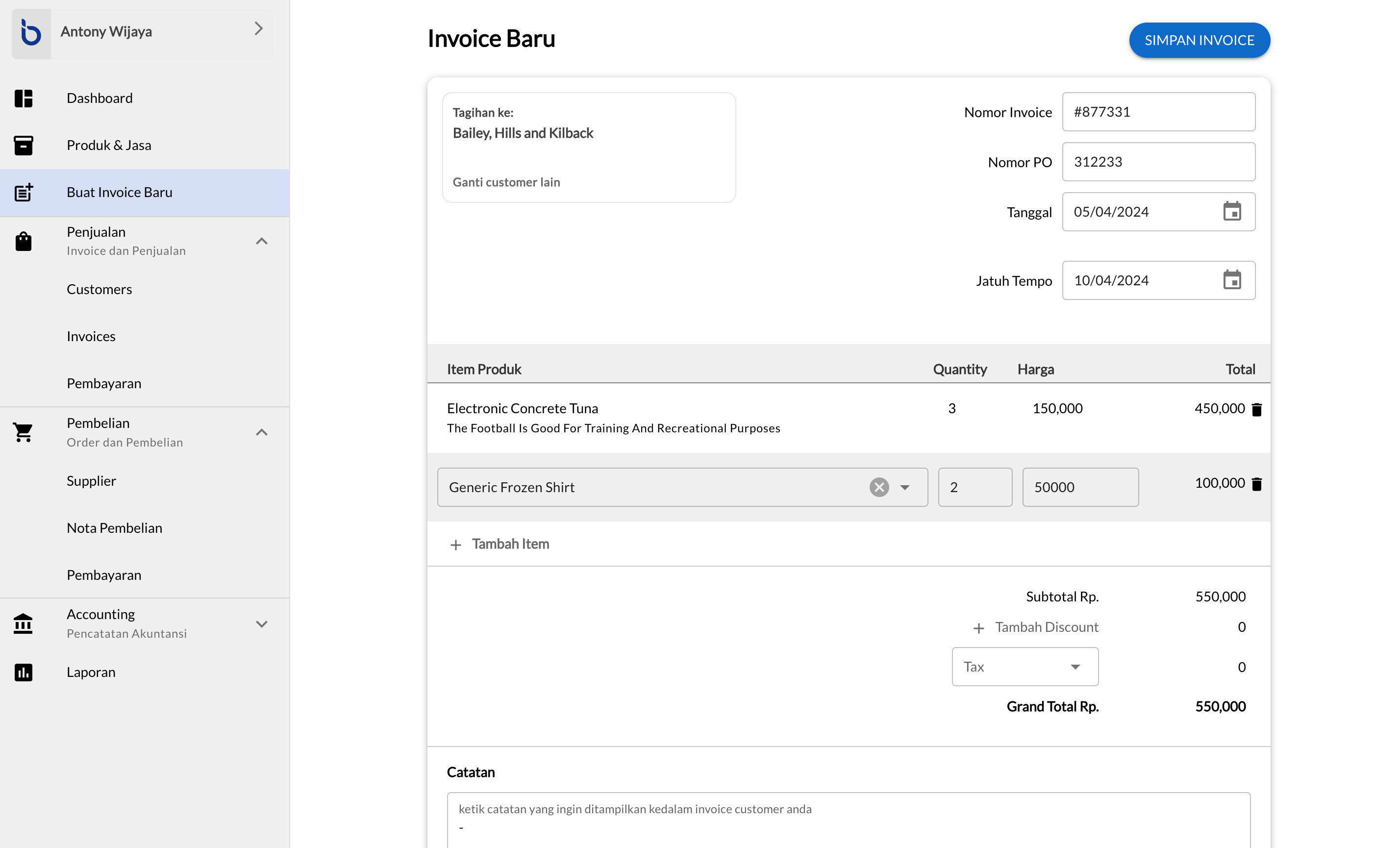Image resolution: width=1400 pixels, height=848 pixels.
Task: Click the SIMPAN INVOICE button
Action: pos(1199,40)
